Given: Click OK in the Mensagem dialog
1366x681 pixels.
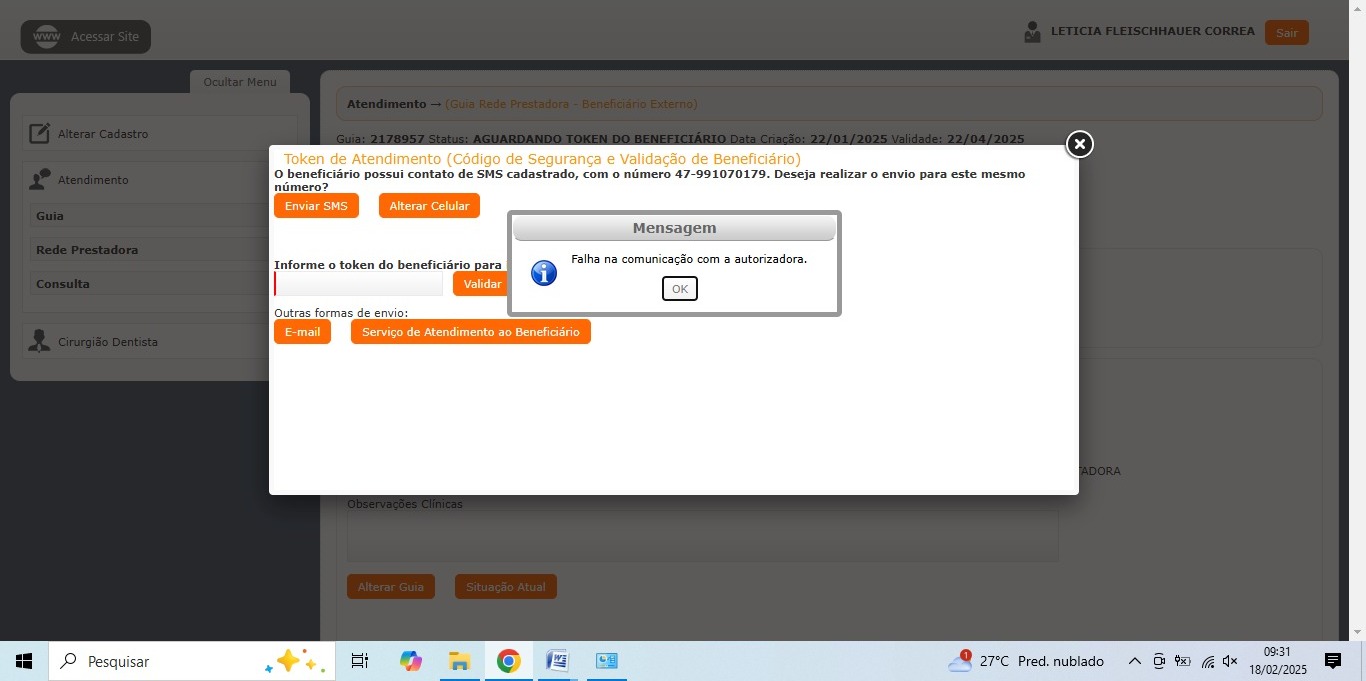Looking at the screenshot, I should click(679, 289).
